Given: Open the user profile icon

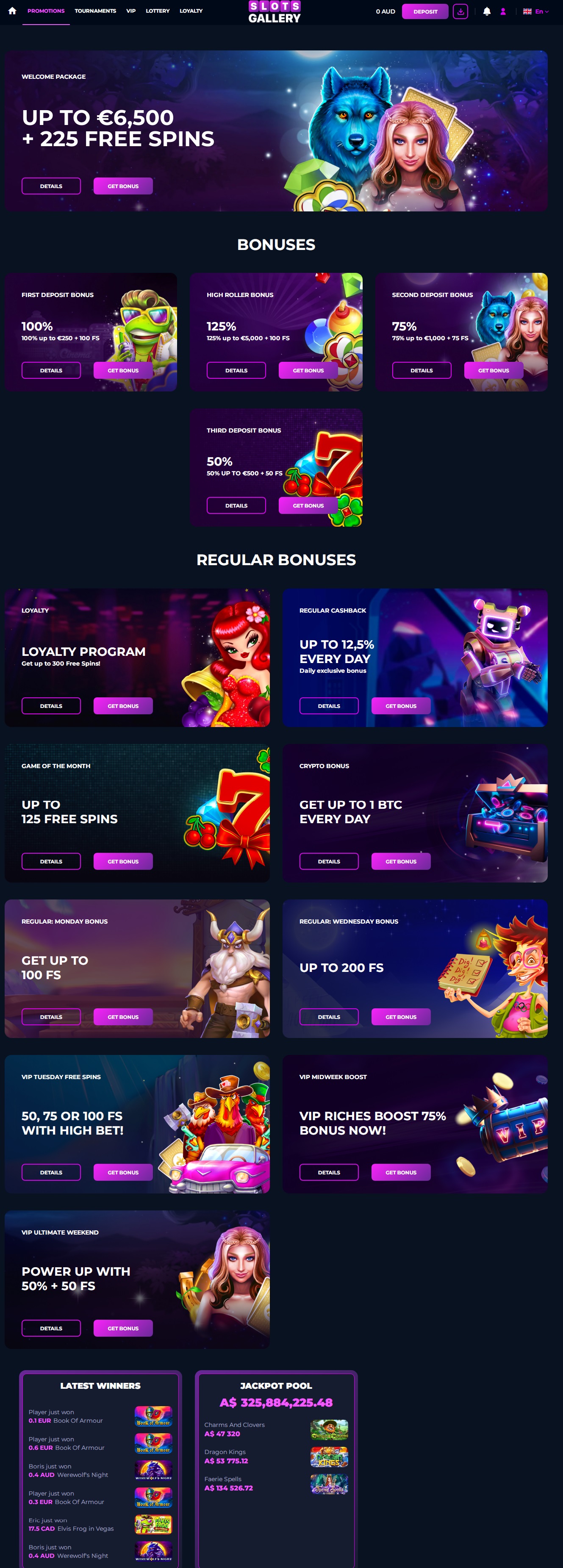Looking at the screenshot, I should pos(503,11).
